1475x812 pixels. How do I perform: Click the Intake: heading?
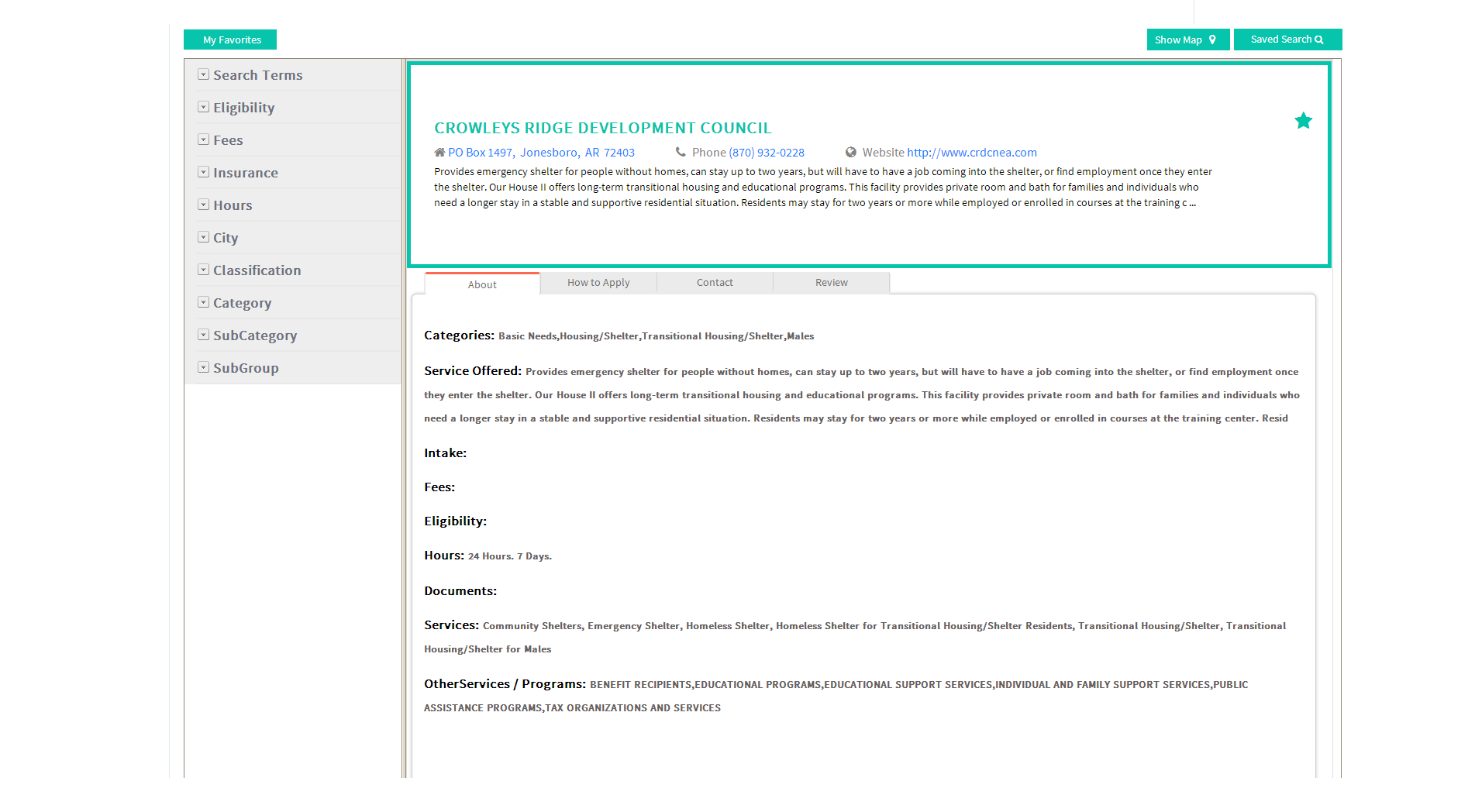pyautogui.click(x=445, y=453)
